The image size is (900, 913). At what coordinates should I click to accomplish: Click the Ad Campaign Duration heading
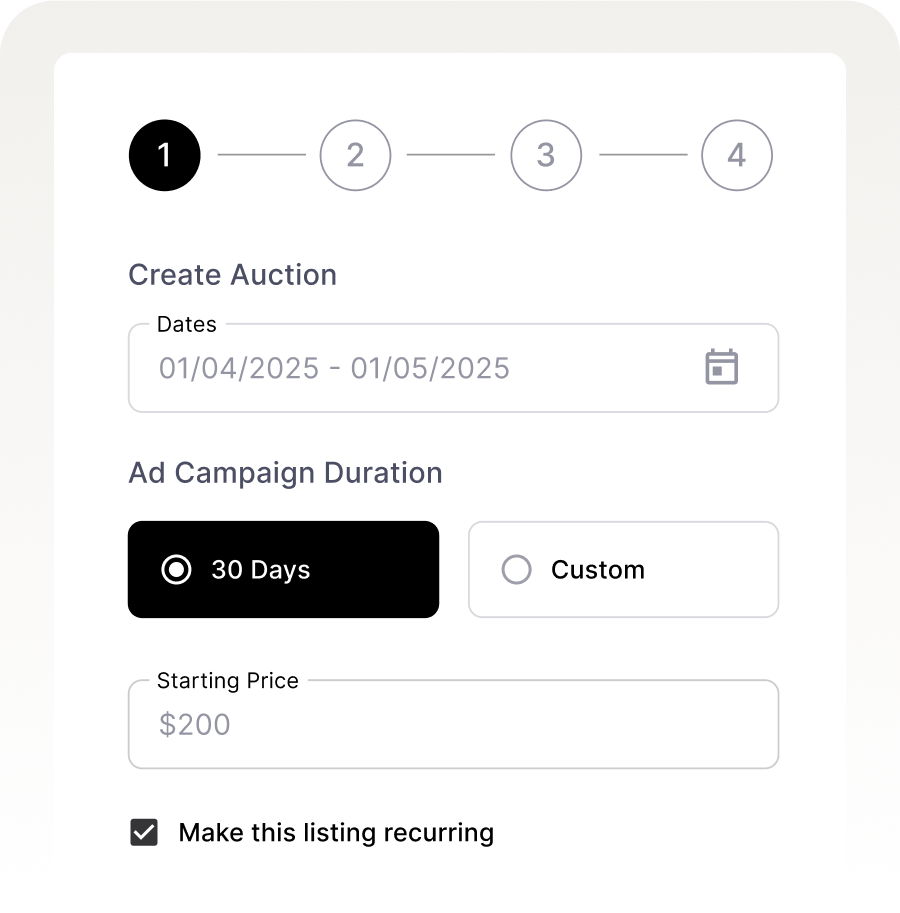[x=285, y=473]
